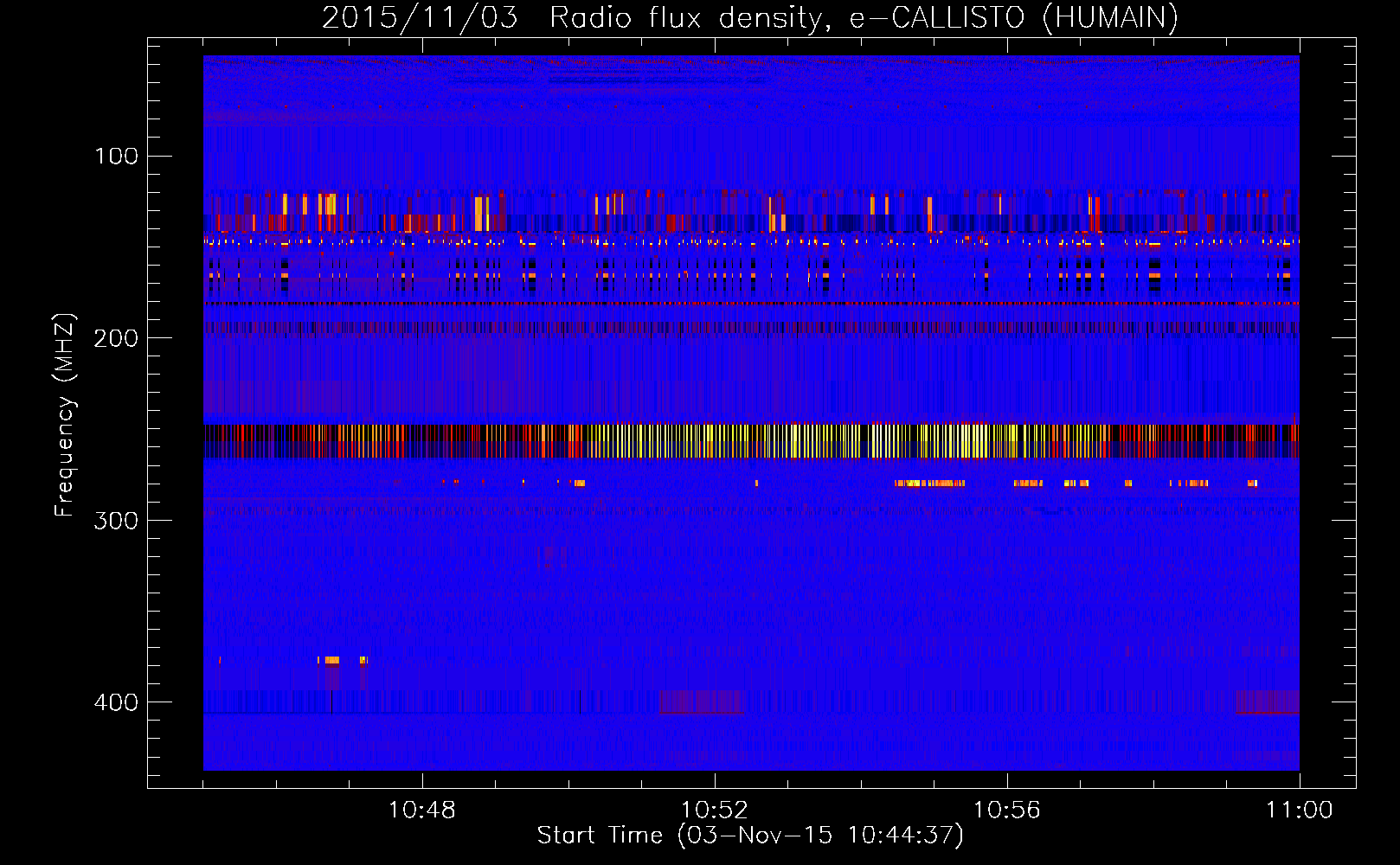
Task: Click the bright yellow emission band near 255 MHz
Action: coord(751,441)
